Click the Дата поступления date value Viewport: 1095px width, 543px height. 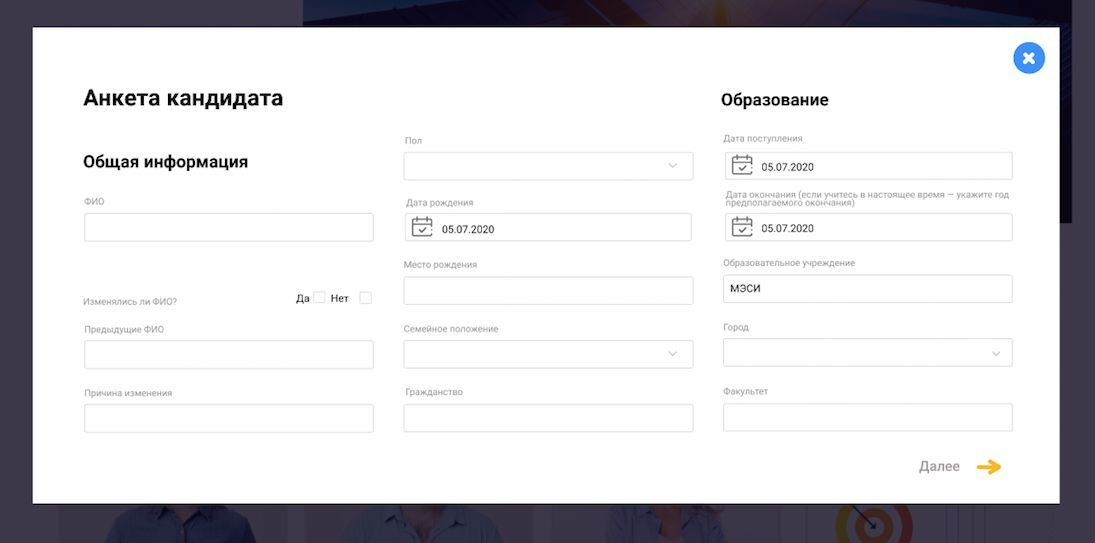[x=788, y=167]
